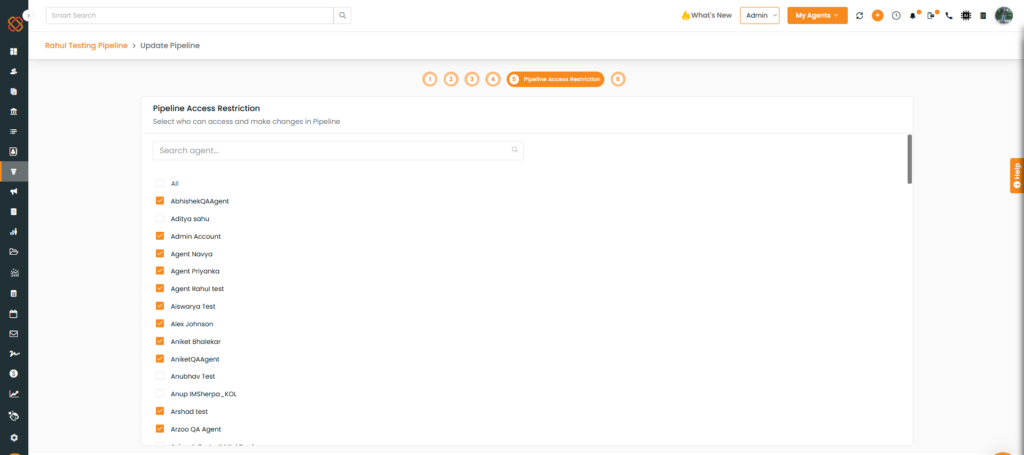The height and width of the screenshot is (455, 1024).
Task: Open the calendar icon in sidebar
Action: click(14, 313)
